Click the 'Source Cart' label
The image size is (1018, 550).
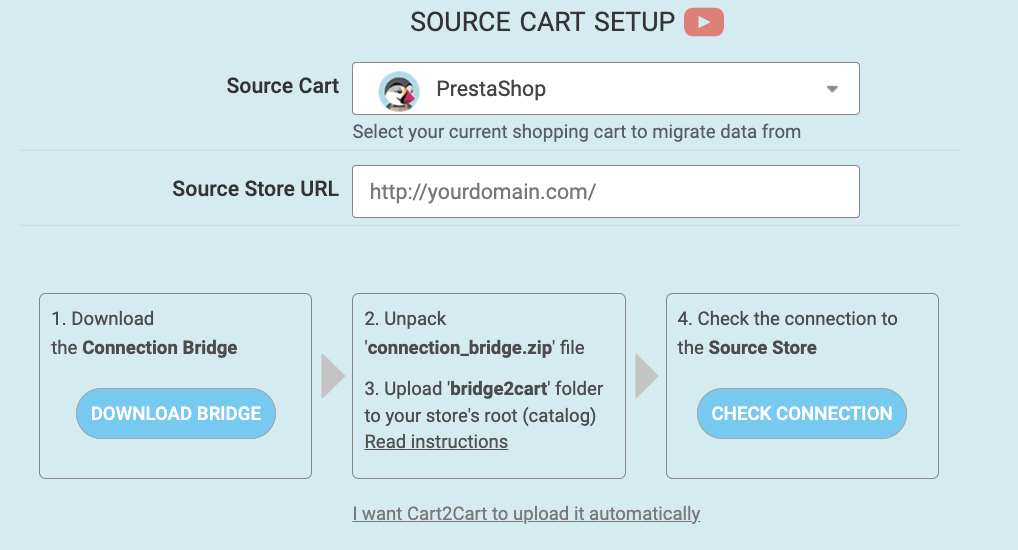coord(282,86)
